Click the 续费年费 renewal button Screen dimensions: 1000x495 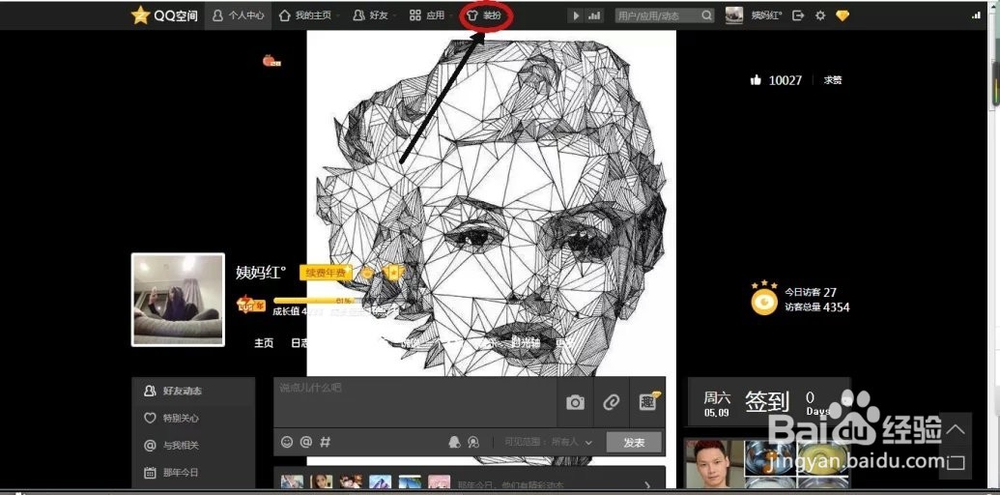click(x=325, y=273)
